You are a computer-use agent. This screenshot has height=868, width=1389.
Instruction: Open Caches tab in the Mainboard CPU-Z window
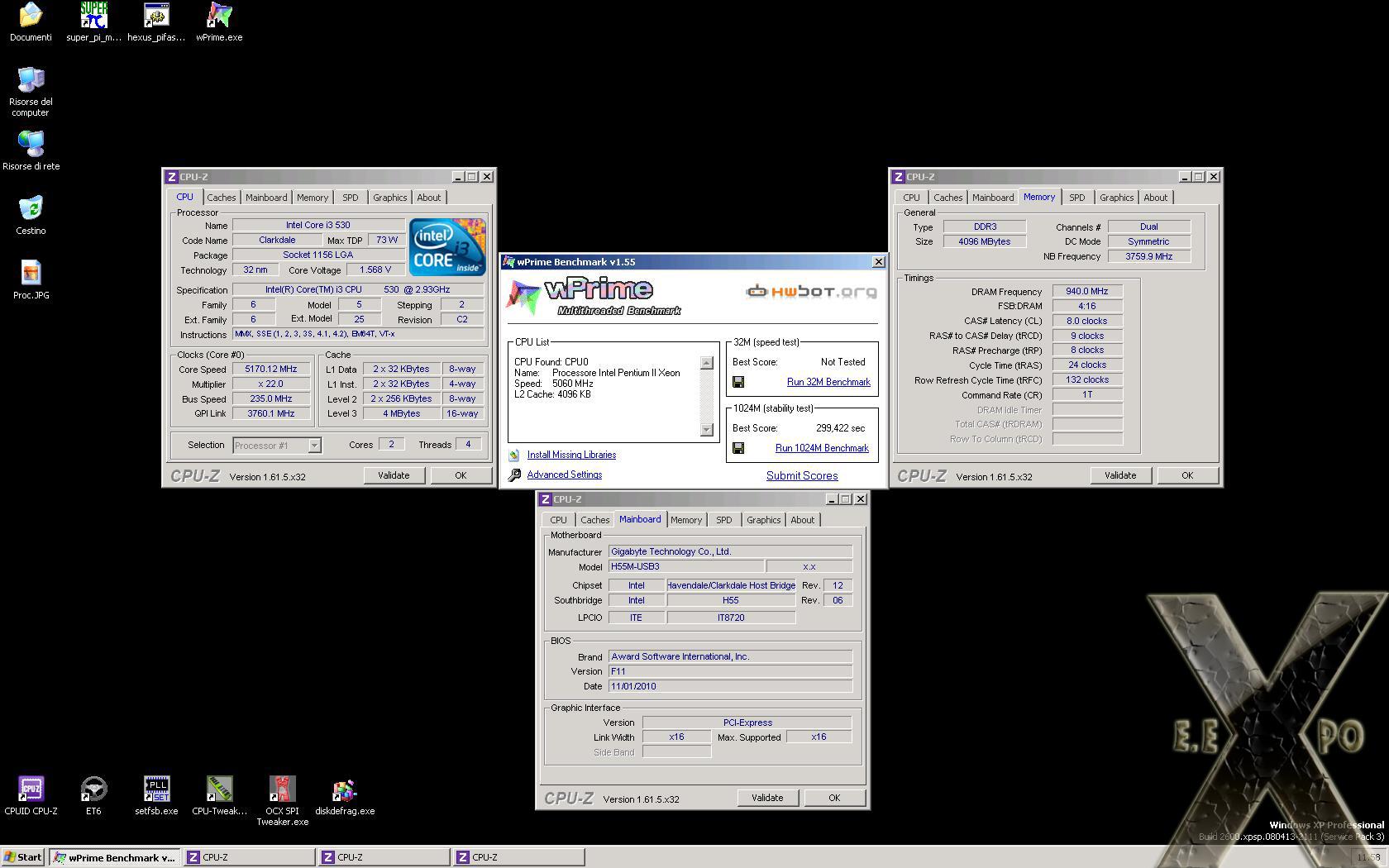click(x=594, y=520)
